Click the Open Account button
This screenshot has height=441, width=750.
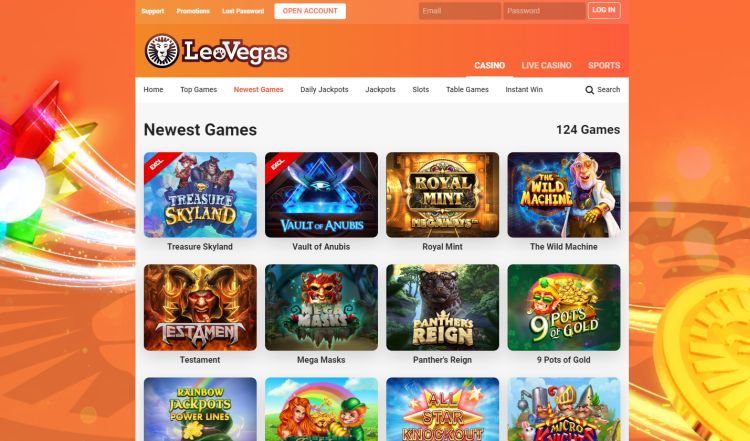pos(310,11)
